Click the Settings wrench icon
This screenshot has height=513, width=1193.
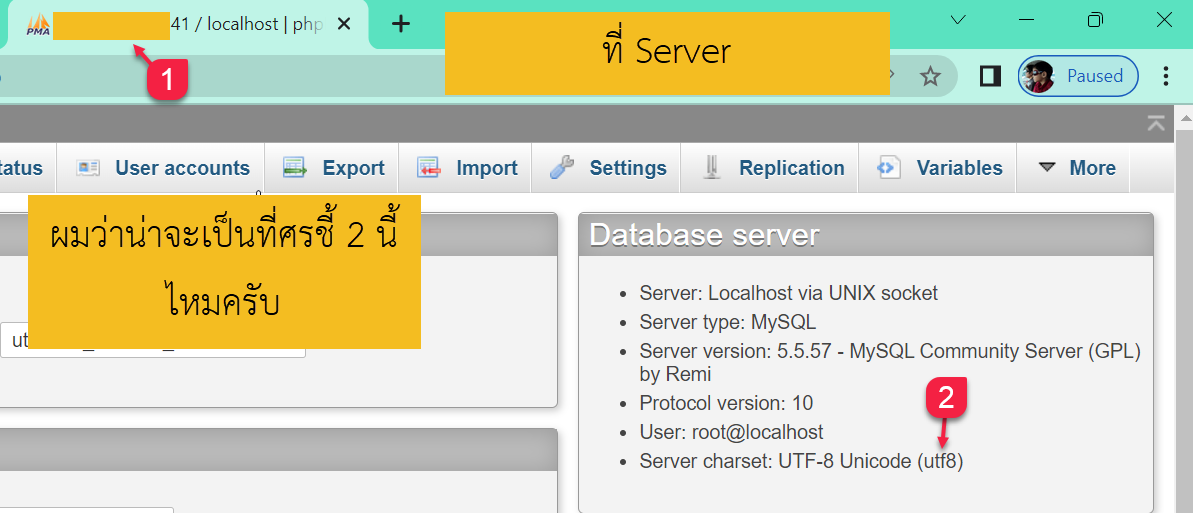pos(562,168)
